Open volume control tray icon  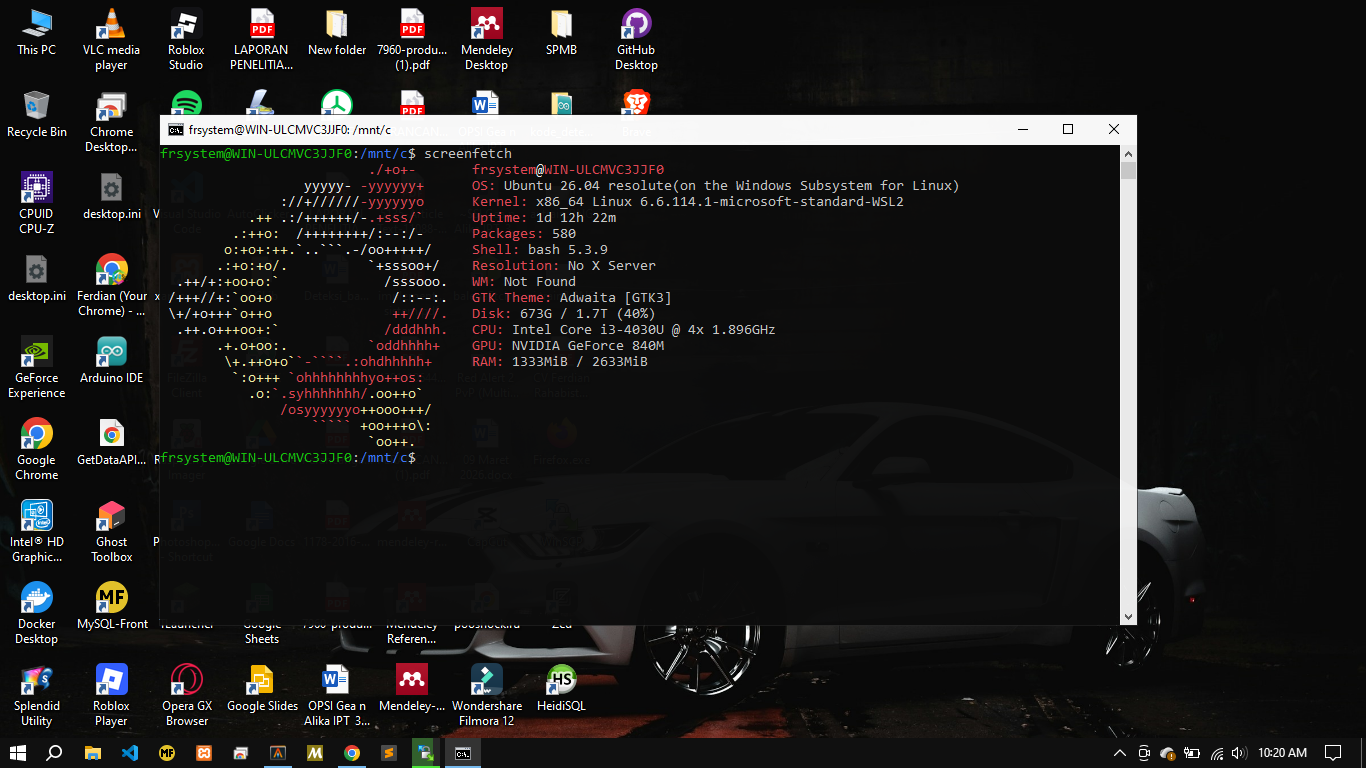coord(1239,753)
